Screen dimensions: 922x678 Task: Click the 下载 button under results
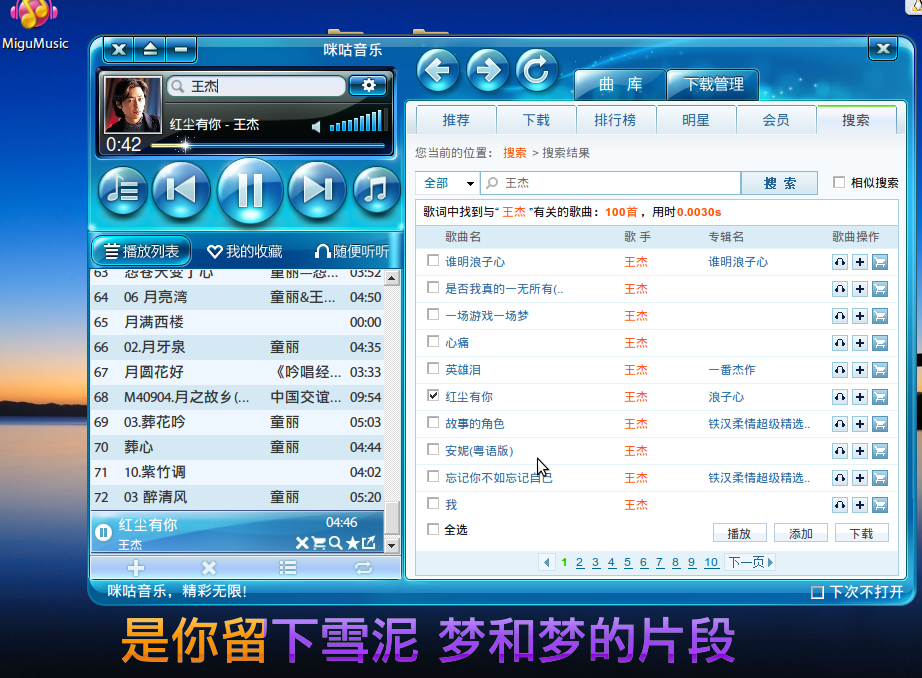point(861,533)
